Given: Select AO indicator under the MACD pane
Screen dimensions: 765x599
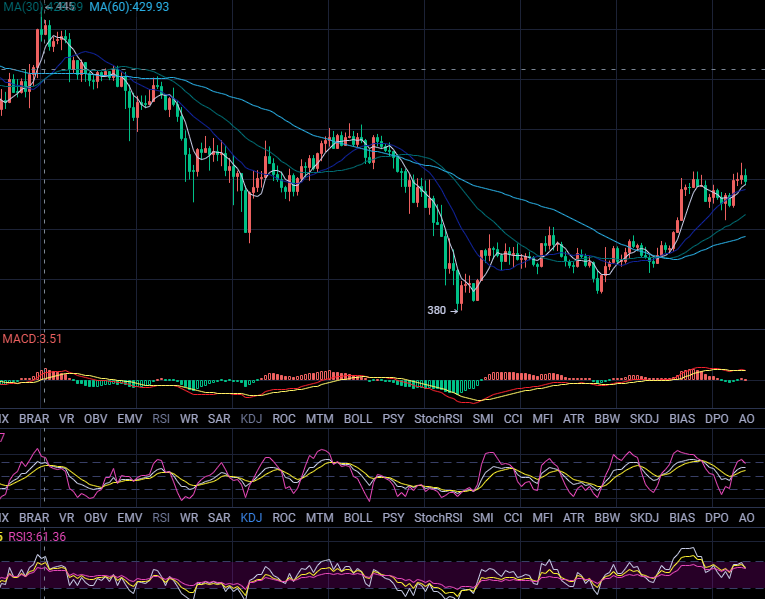Looking at the screenshot, I should pos(746,419).
